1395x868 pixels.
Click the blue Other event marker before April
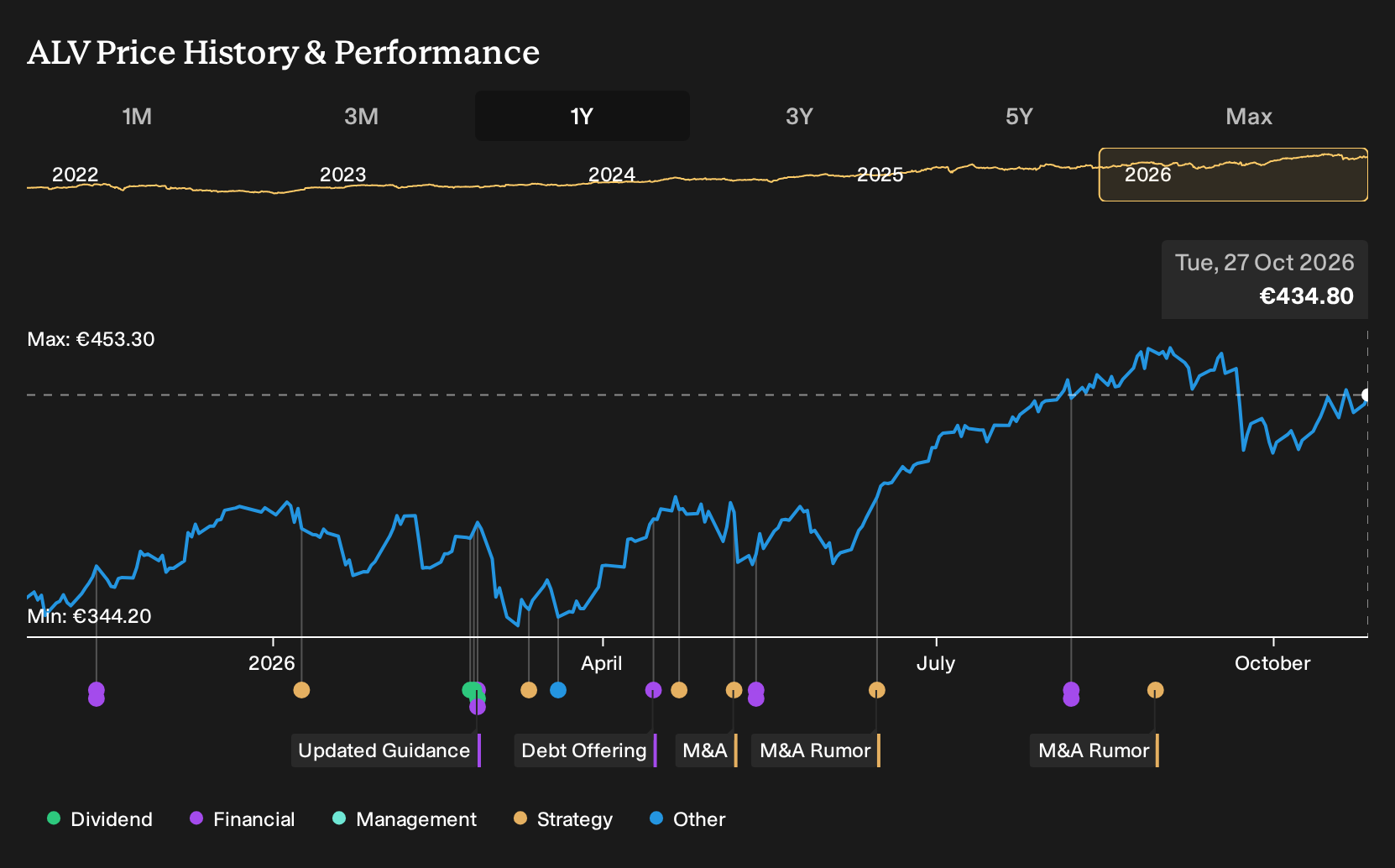coord(558,690)
